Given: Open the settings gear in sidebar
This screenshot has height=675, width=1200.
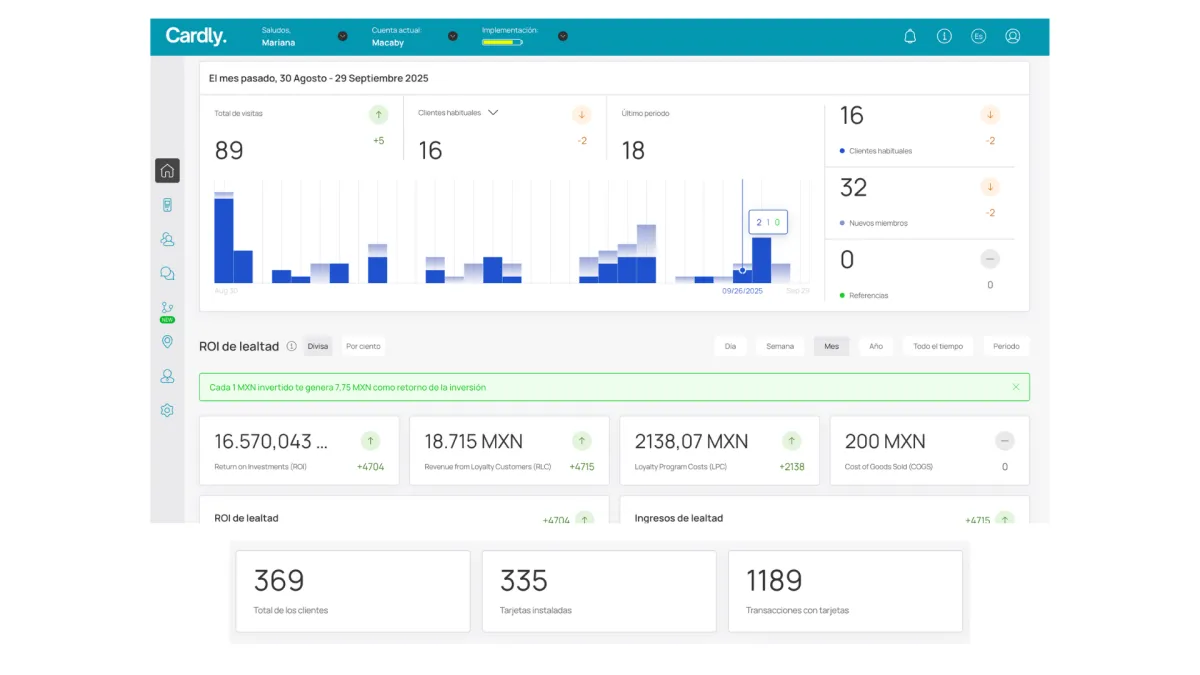Looking at the screenshot, I should point(167,410).
